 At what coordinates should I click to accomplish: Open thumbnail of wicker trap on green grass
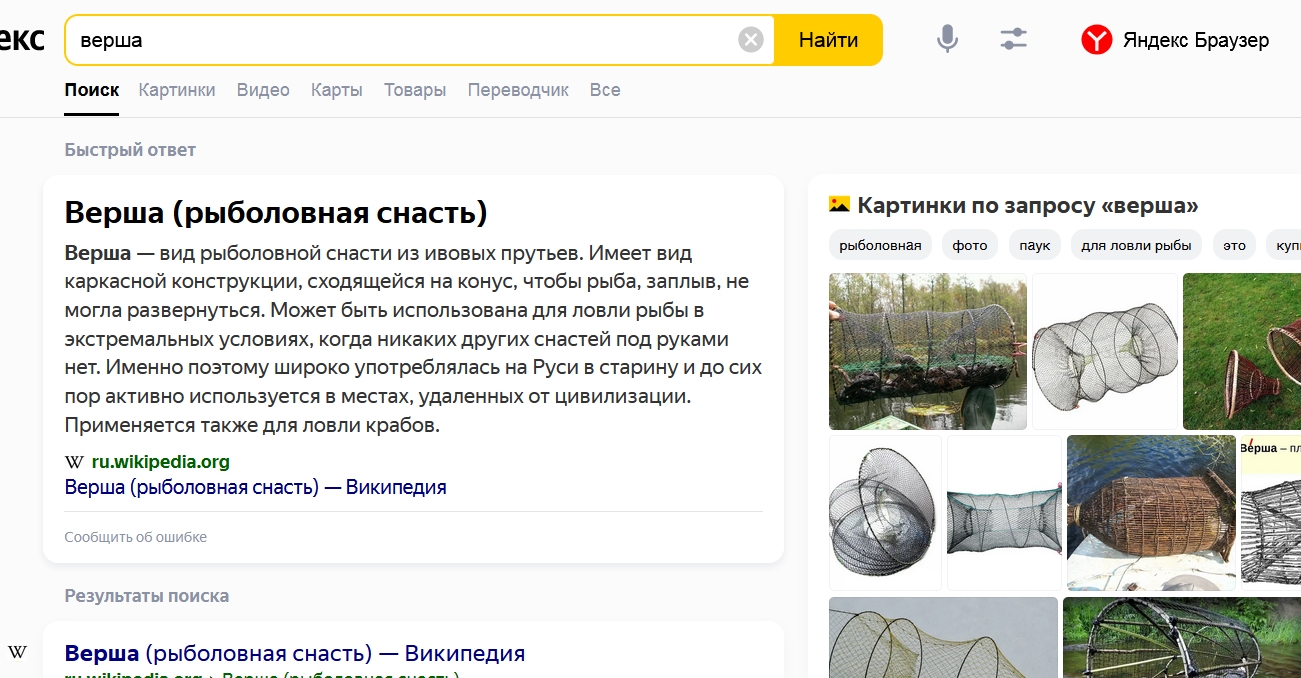[1242, 351]
